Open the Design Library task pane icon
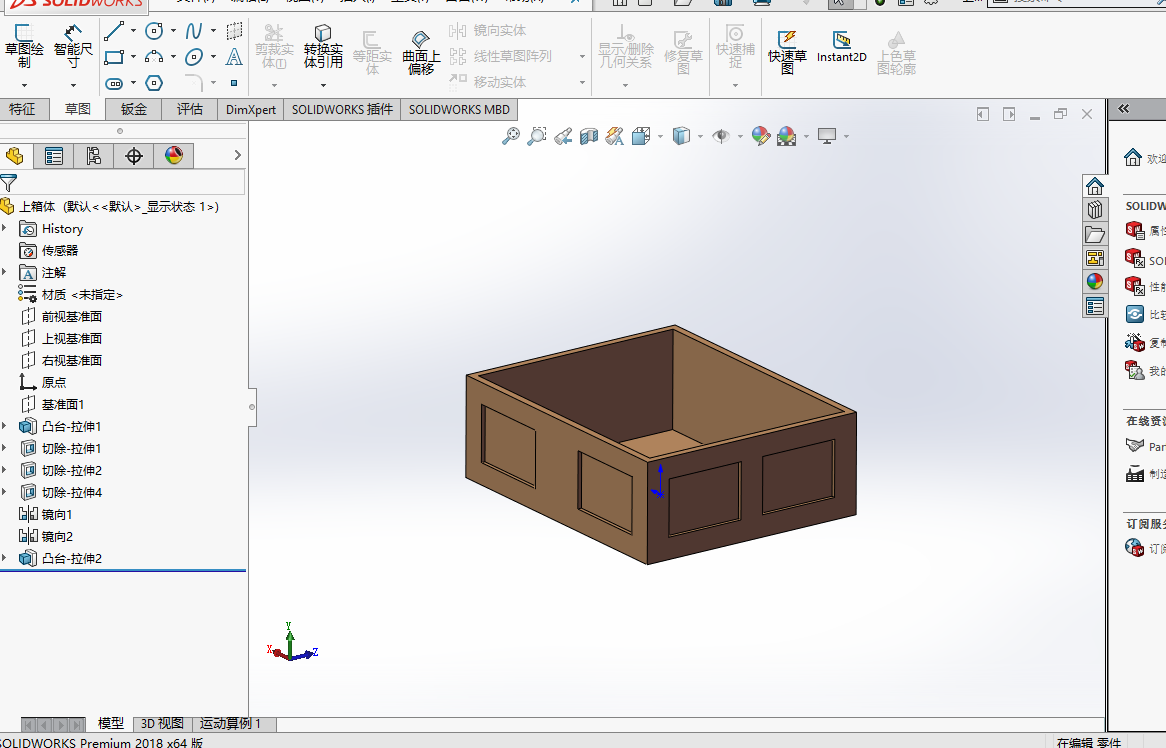 tap(1095, 210)
